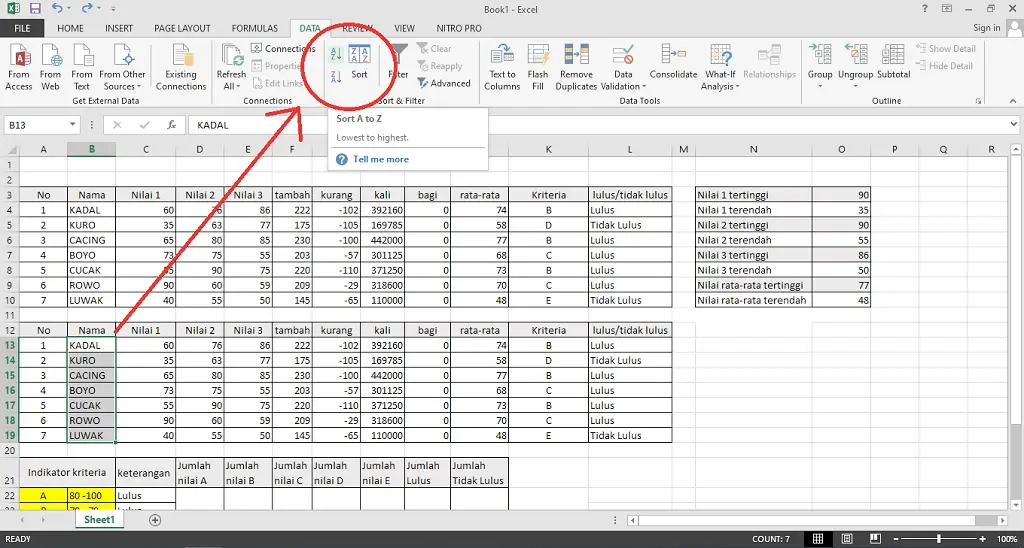The image size is (1024, 548).
Task: Click Page Break Preview status icon
Action: click(x=874, y=539)
